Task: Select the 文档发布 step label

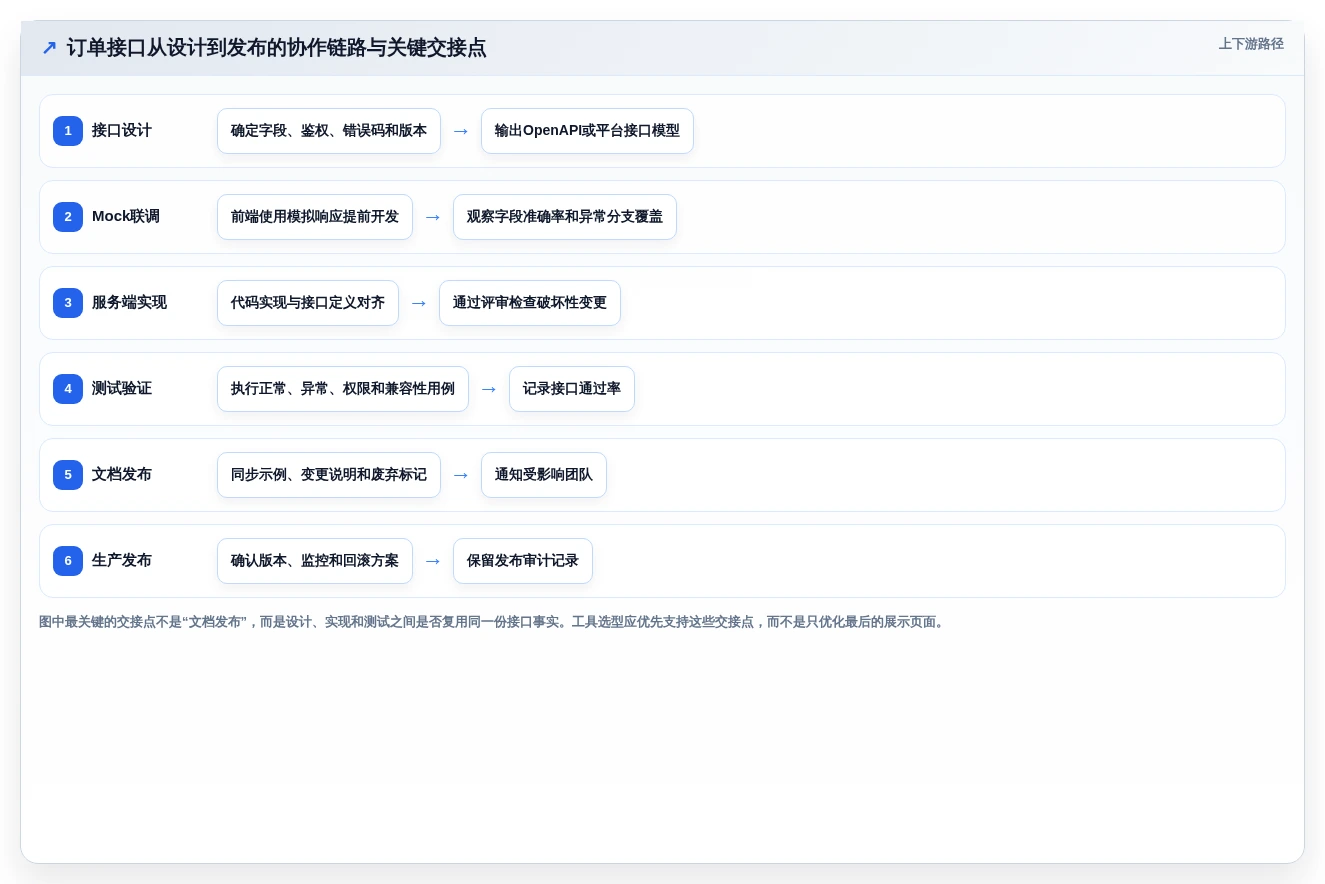Action: (122, 475)
